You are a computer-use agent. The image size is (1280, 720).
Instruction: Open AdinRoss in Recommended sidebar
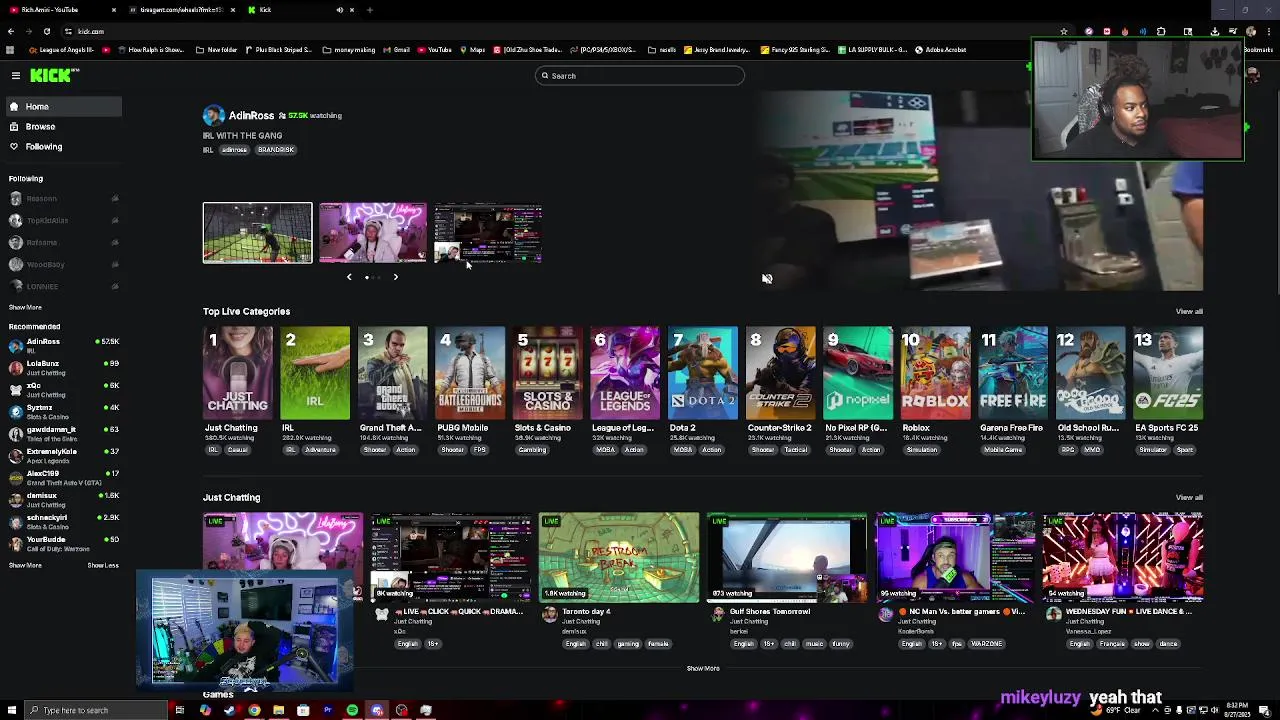click(62, 345)
